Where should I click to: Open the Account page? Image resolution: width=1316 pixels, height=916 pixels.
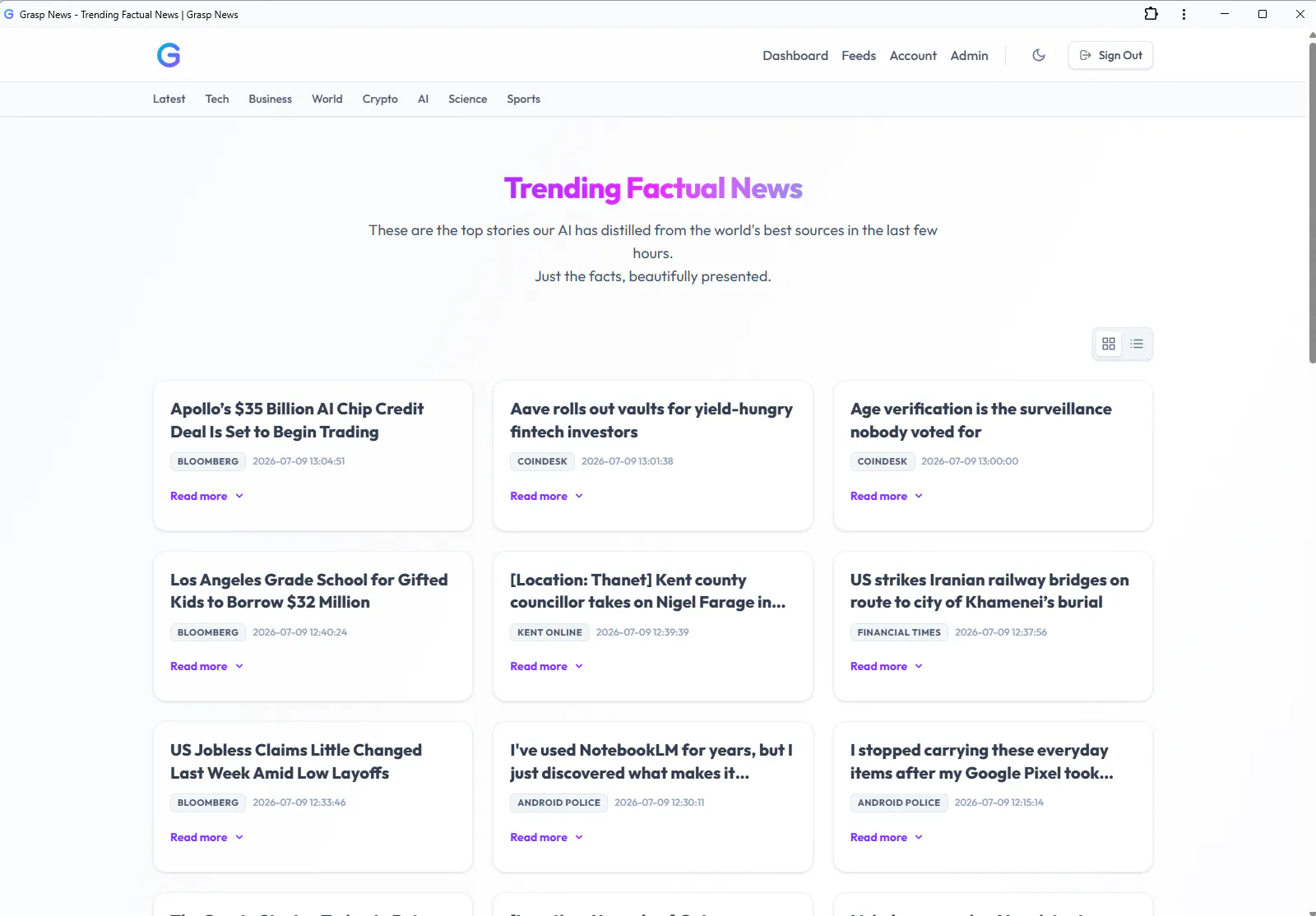(x=913, y=55)
